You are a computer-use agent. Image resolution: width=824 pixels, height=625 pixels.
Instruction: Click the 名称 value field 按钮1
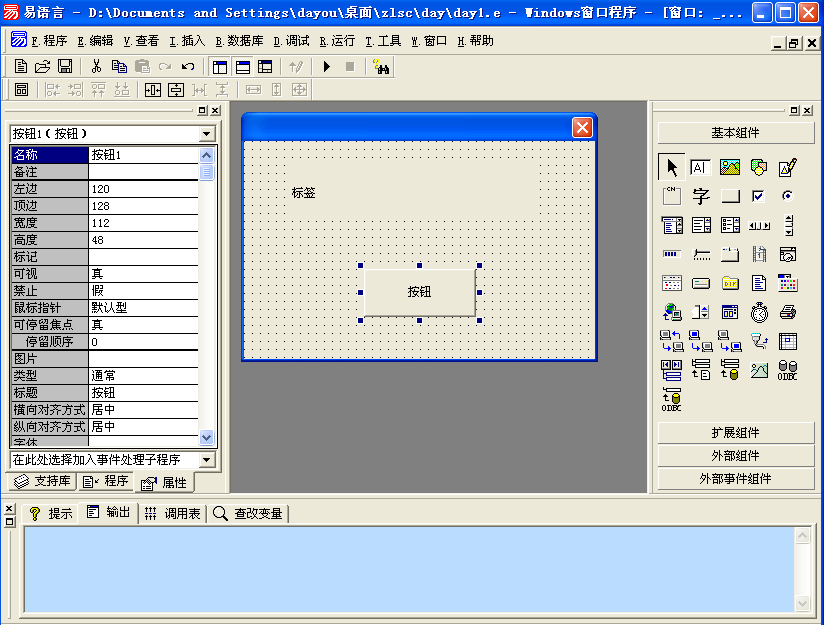point(143,155)
